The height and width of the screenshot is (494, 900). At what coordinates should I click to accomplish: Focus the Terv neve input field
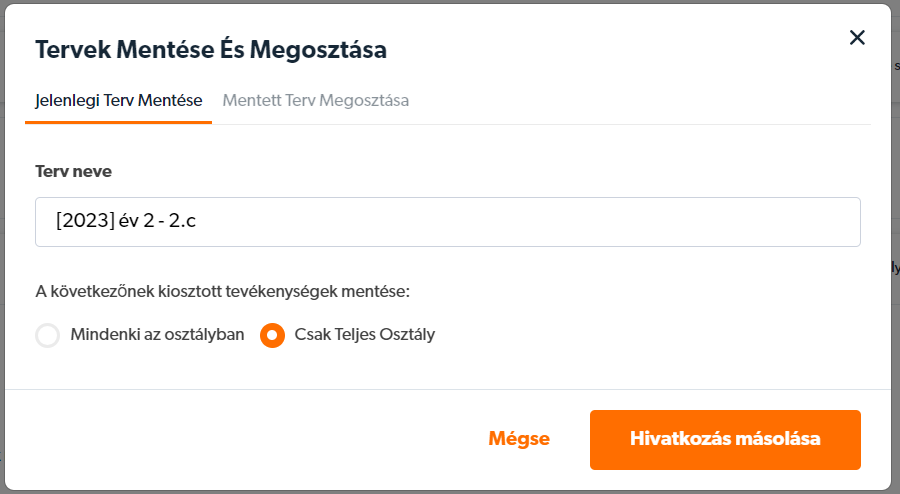tap(448, 222)
